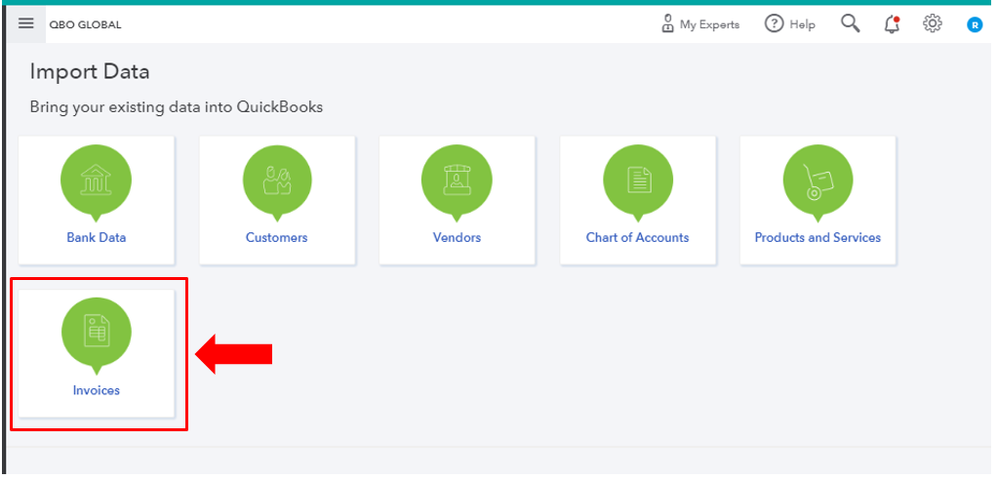
Task: Click the Bank Data building icon
Action: [96, 181]
